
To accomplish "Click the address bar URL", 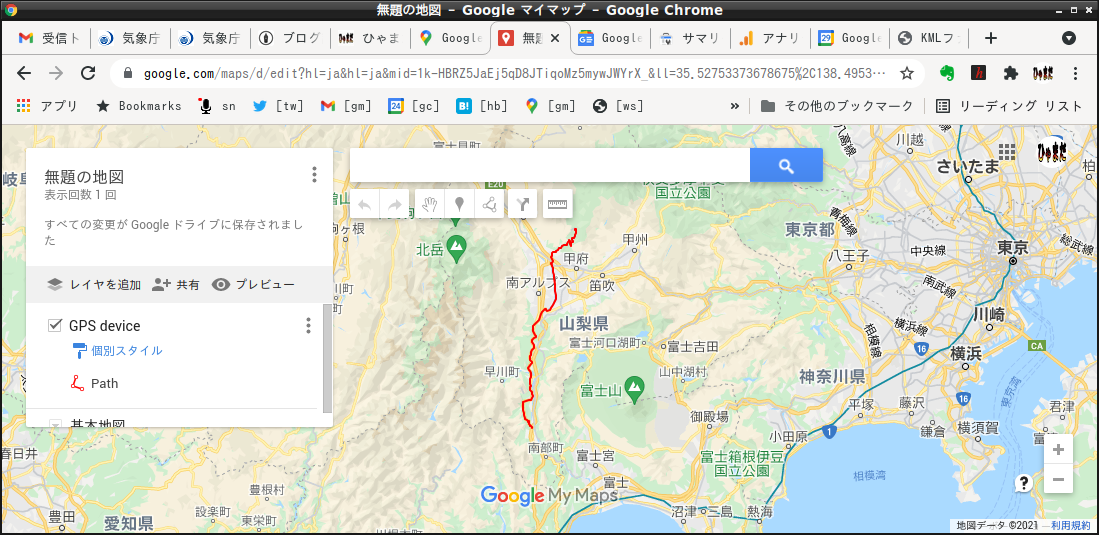I will (x=514, y=73).
